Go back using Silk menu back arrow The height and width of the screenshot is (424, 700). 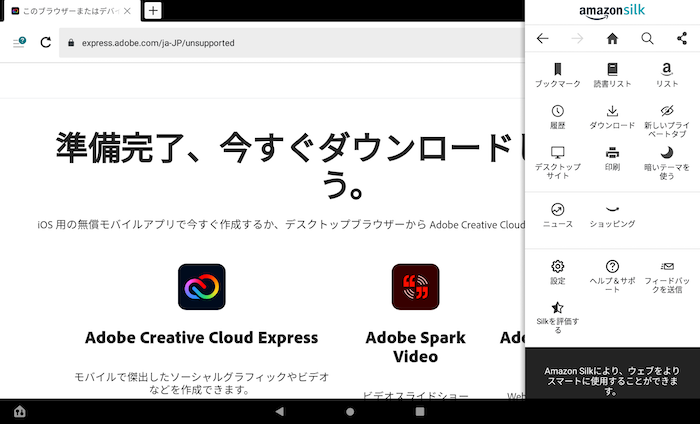pyautogui.click(x=542, y=39)
